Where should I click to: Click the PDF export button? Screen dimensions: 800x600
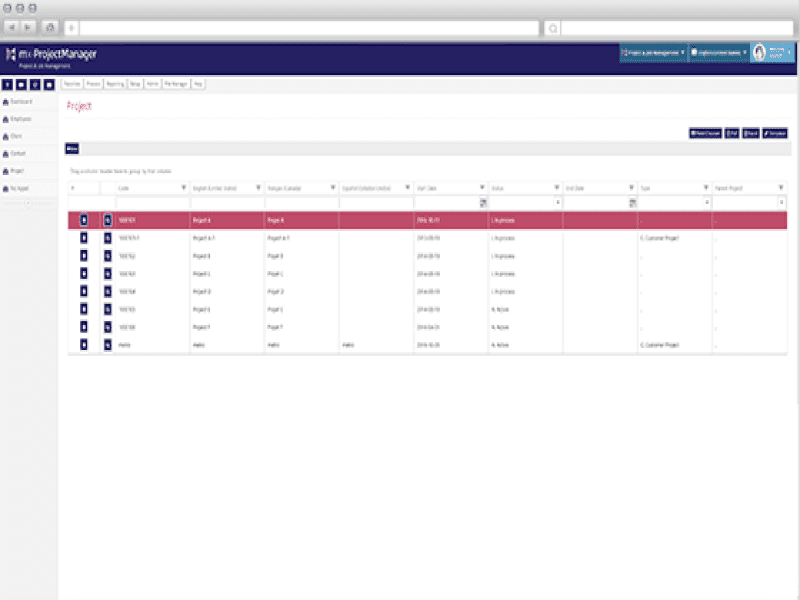pos(733,133)
